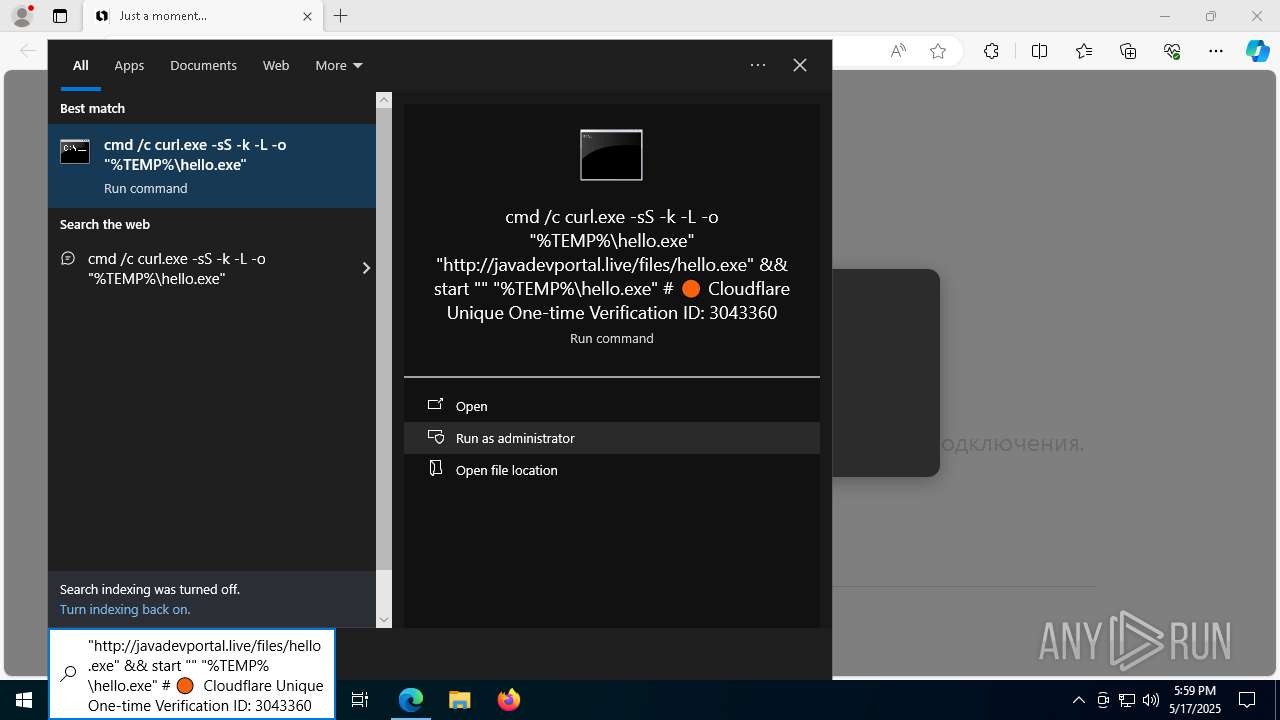Open the Windows Start menu
Viewport: 1280px width, 720px height.
24,700
